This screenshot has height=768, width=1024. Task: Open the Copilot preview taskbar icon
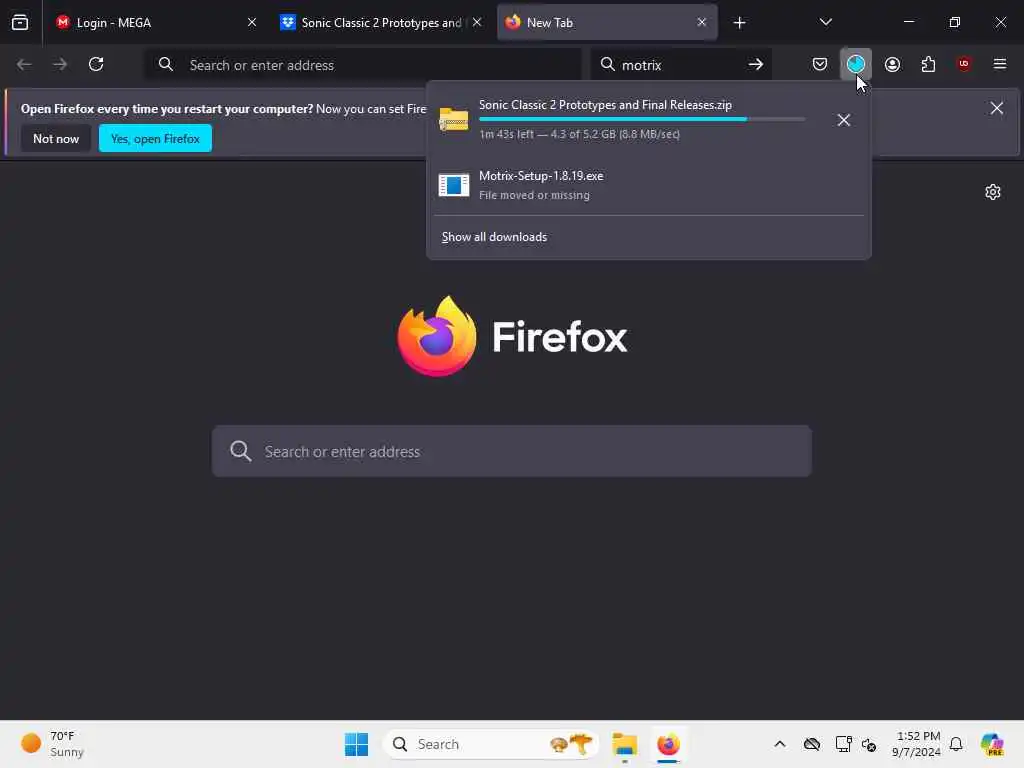click(992, 744)
